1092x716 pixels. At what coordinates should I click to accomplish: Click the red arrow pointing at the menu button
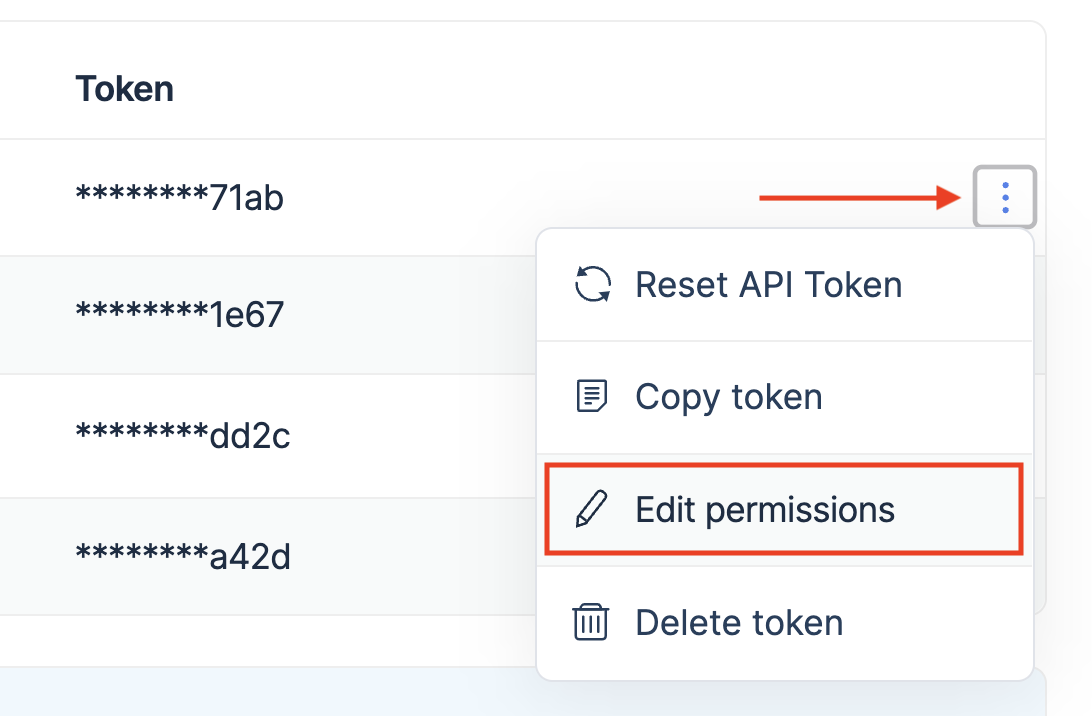pyautogui.click(x=860, y=198)
